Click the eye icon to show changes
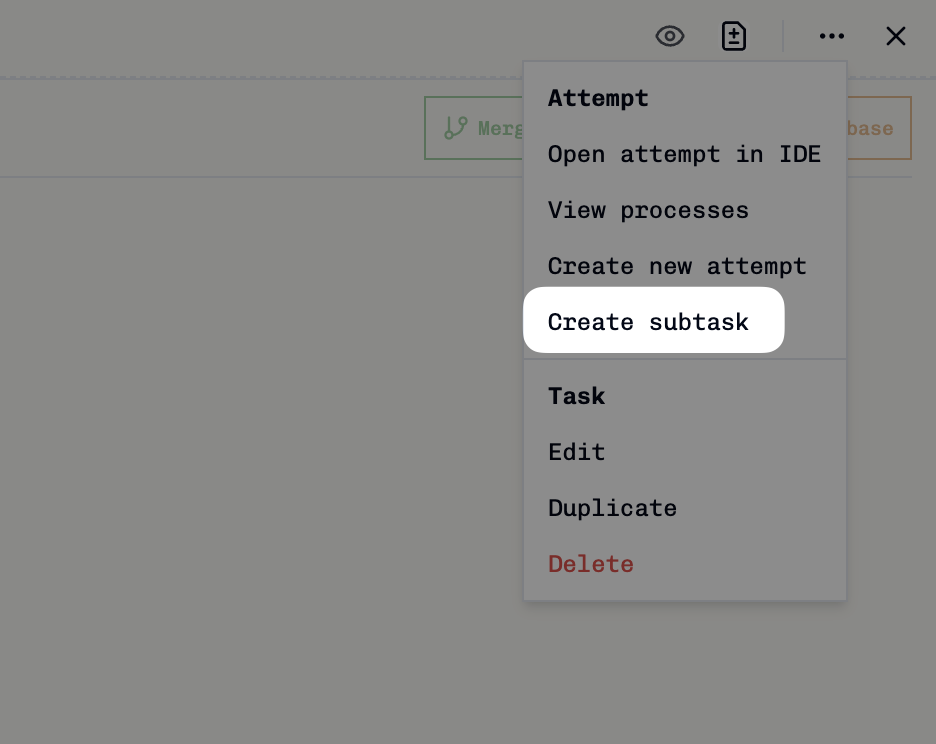Viewport: 936px width, 744px height. point(669,36)
